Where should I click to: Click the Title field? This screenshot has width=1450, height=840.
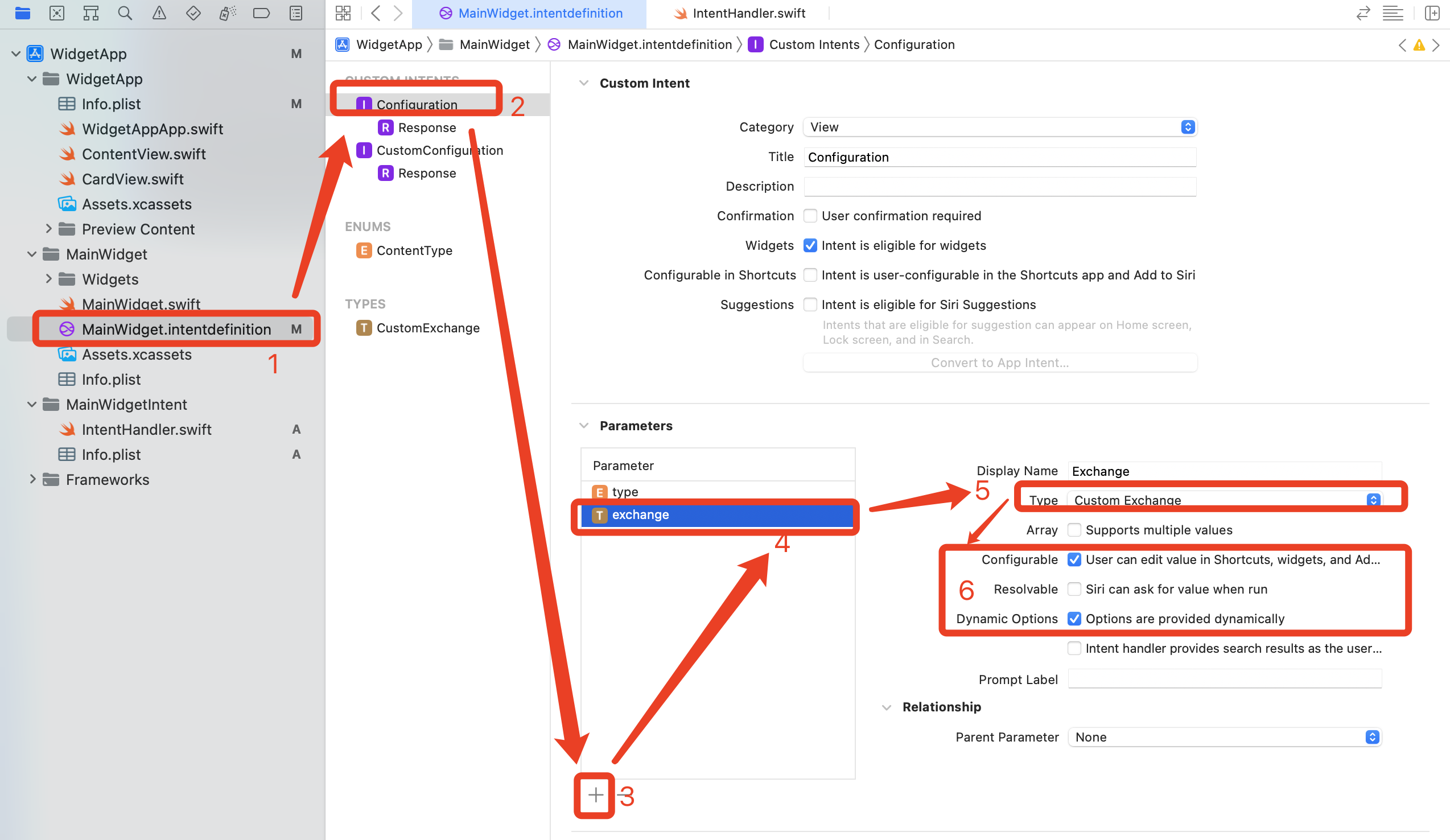point(1000,157)
